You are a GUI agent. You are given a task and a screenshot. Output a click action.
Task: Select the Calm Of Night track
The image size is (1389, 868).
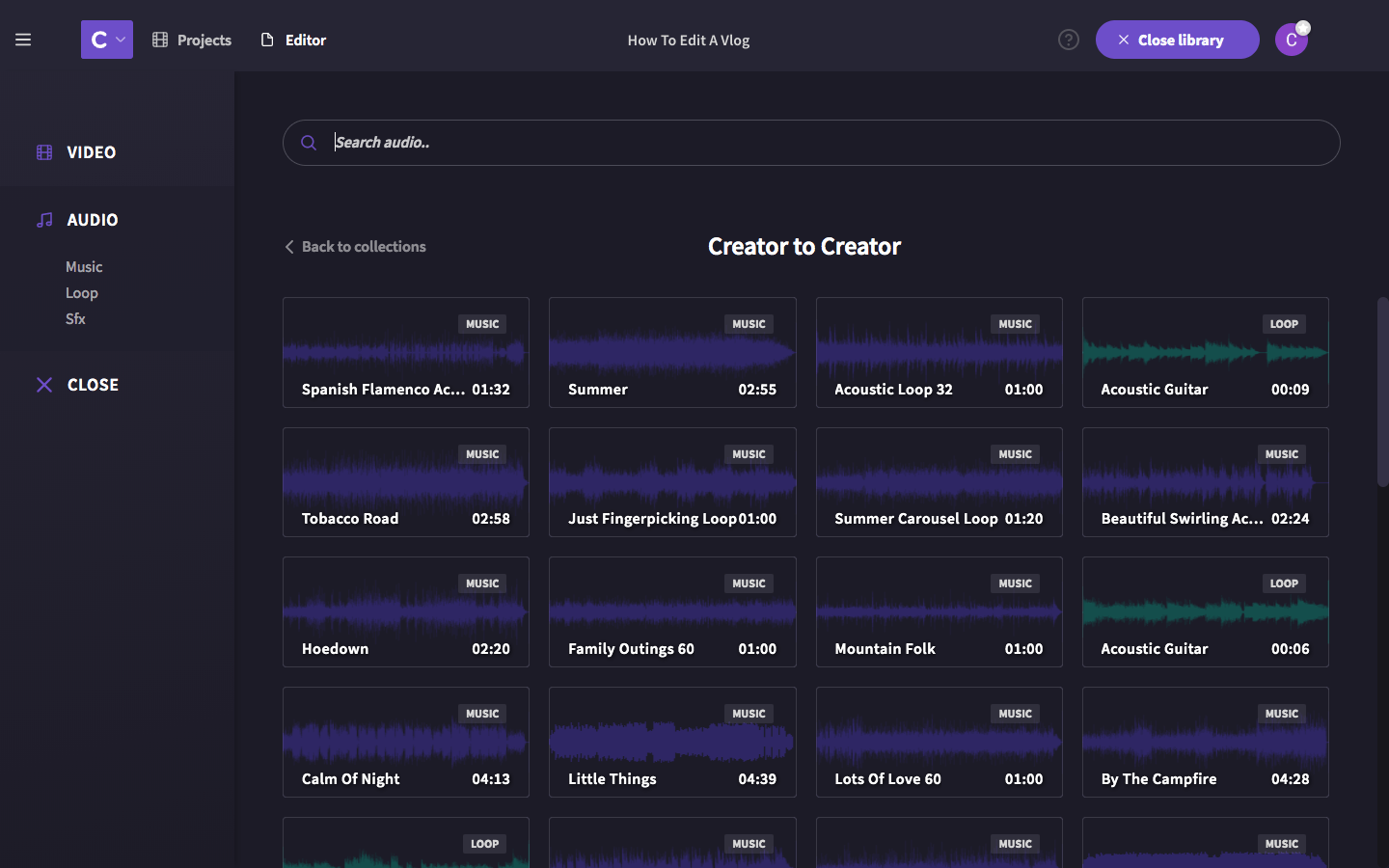[406, 742]
